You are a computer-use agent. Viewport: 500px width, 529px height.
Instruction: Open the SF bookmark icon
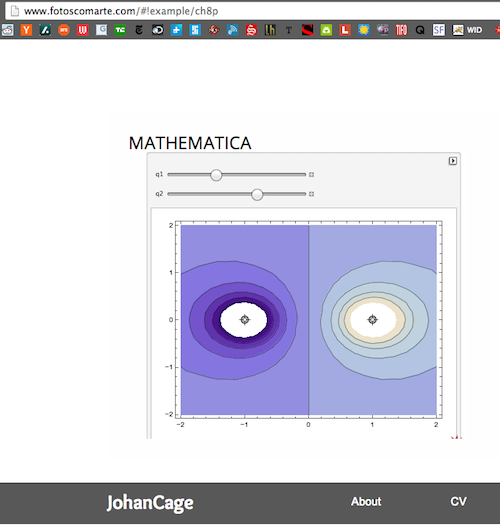[439, 30]
